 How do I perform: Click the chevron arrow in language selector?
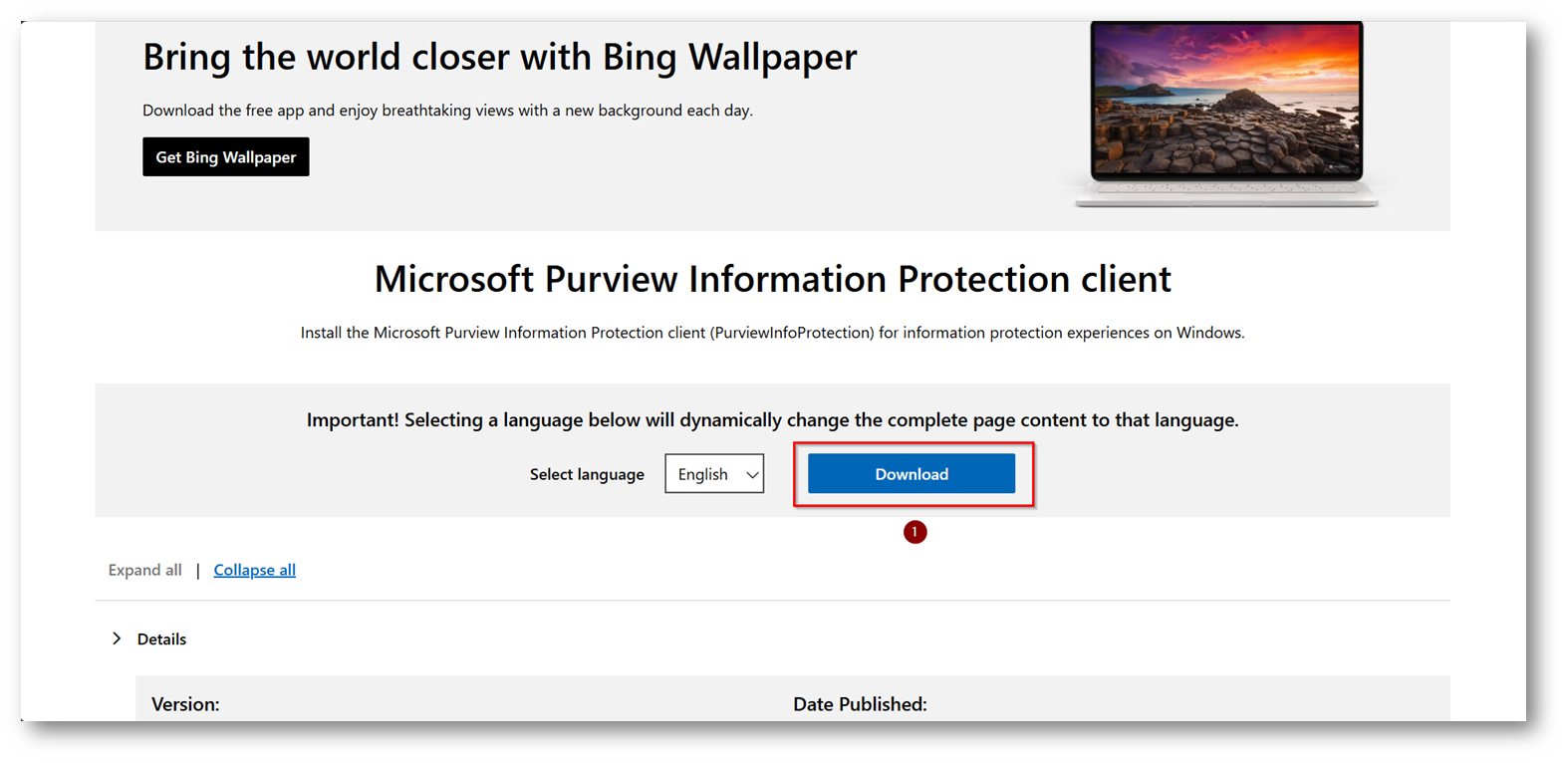(x=752, y=475)
